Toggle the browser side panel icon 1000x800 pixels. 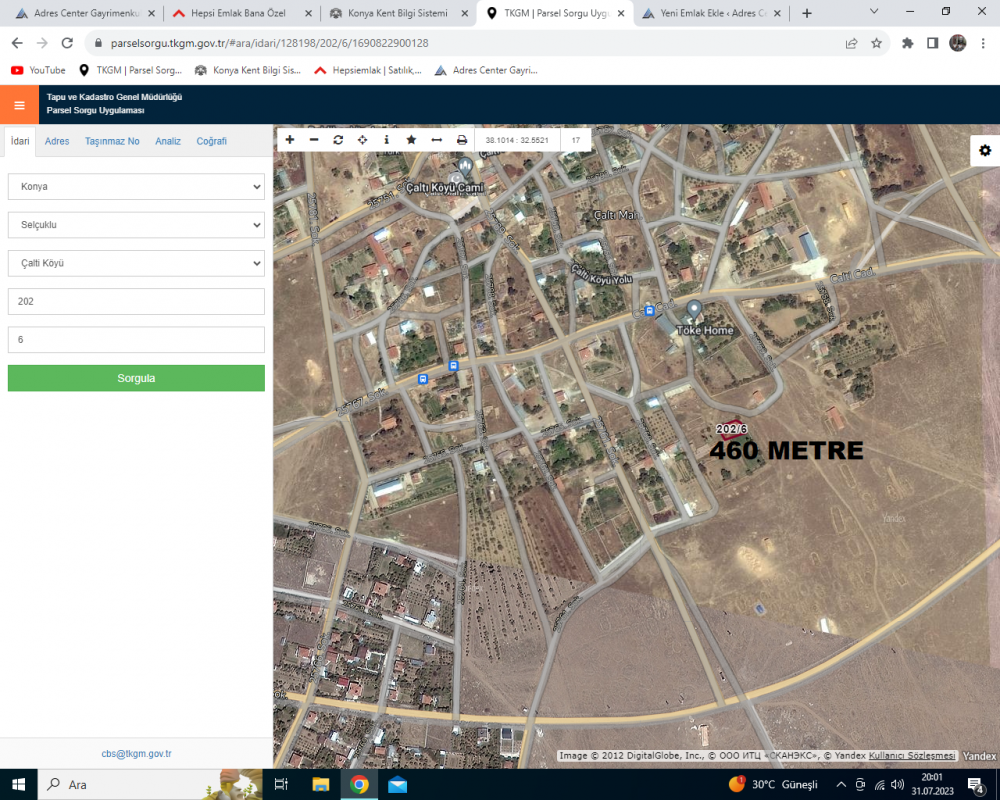pos(932,43)
